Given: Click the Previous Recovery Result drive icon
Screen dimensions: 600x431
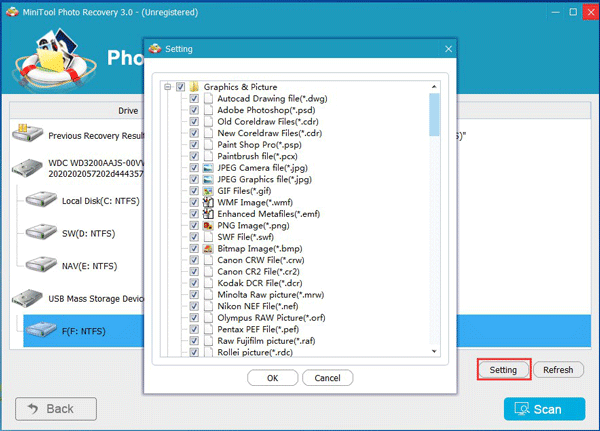Looking at the screenshot, I should point(27,133).
